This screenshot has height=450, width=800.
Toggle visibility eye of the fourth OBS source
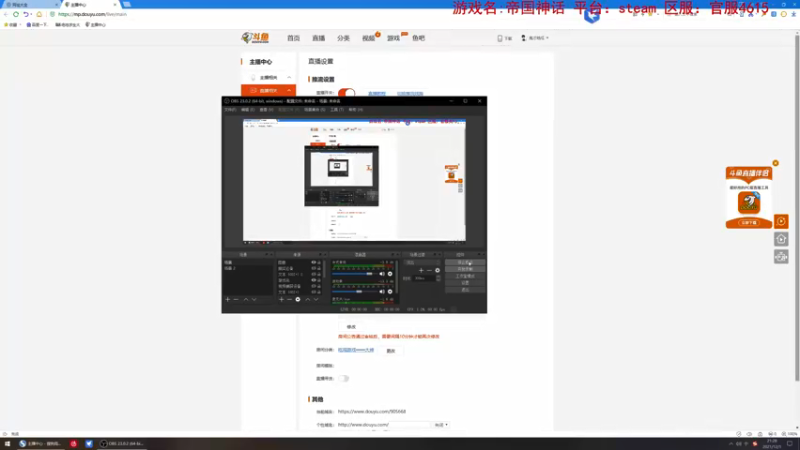[313, 280]
